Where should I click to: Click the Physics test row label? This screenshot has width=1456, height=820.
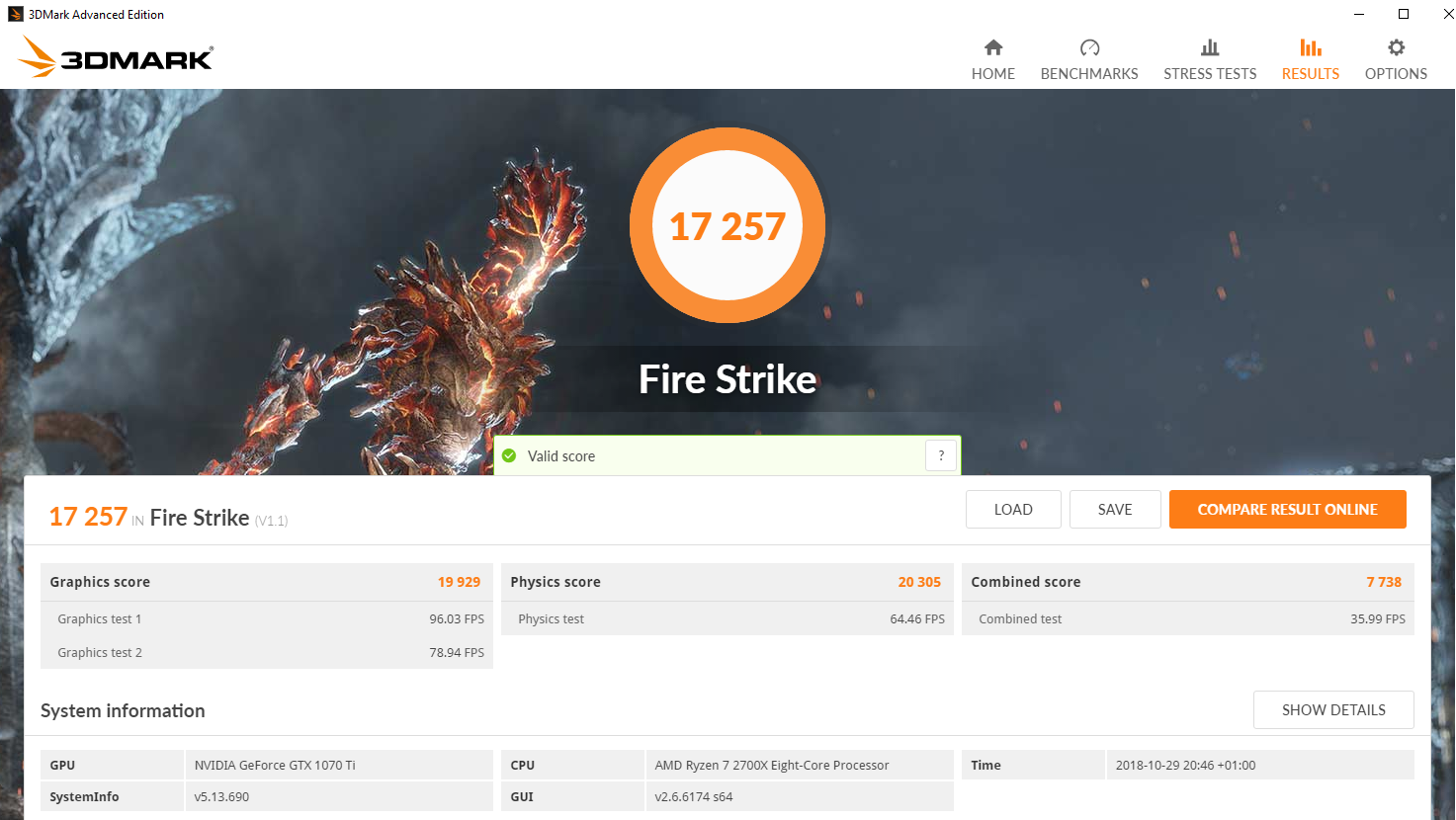(551, 619)
